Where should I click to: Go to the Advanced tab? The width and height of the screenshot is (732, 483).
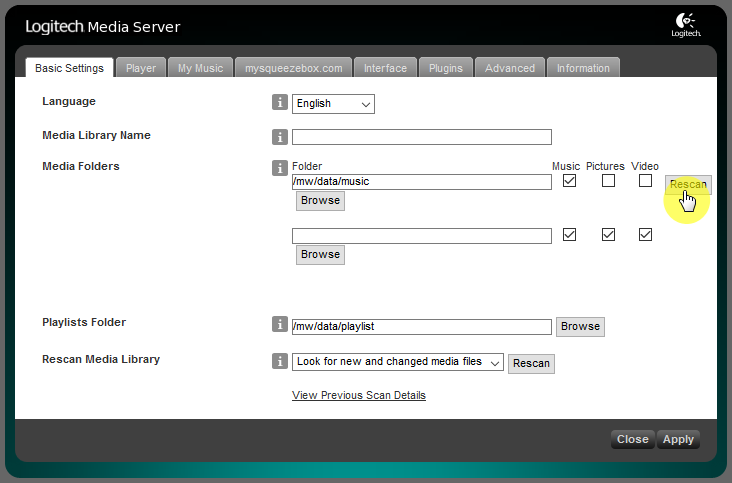point(510,68)
